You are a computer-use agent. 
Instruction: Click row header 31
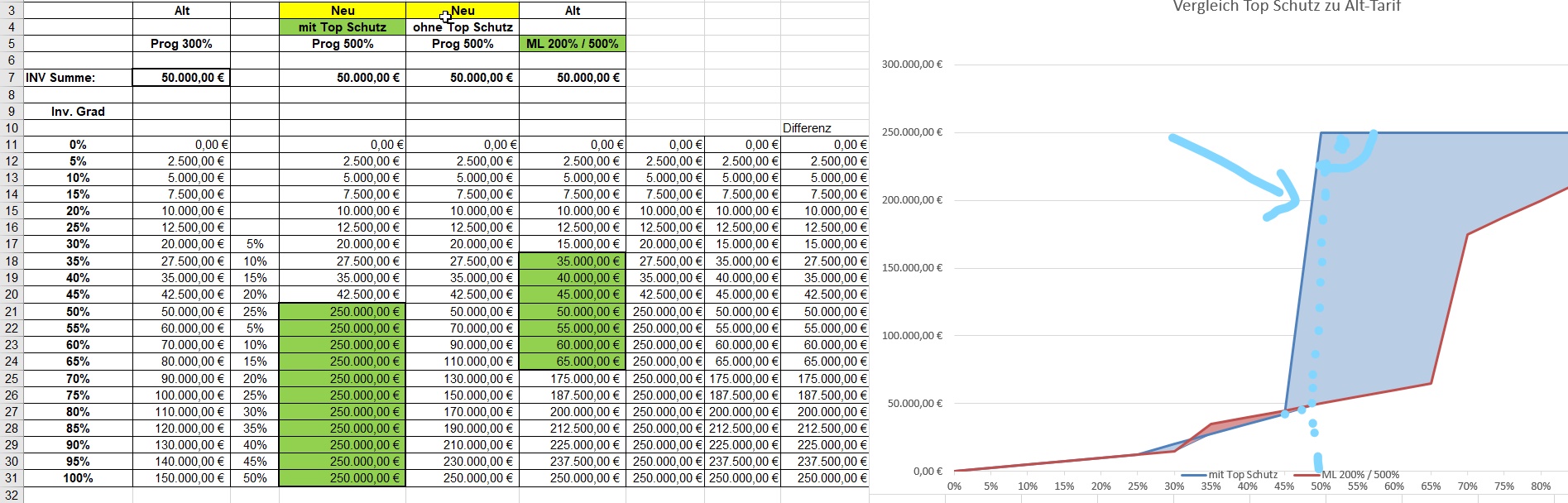(x=12, y=478)
